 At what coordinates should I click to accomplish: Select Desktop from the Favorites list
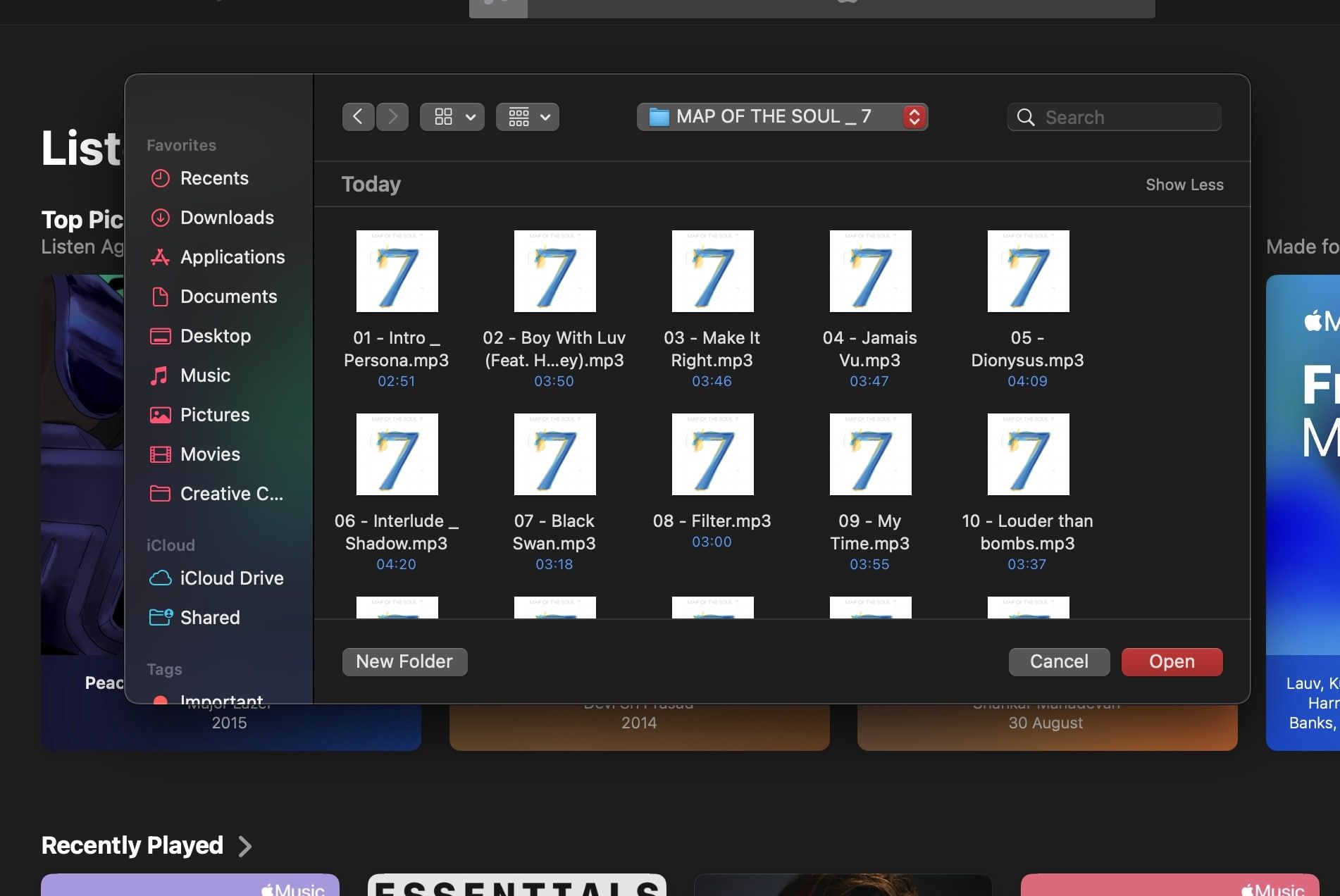point(216,336)
